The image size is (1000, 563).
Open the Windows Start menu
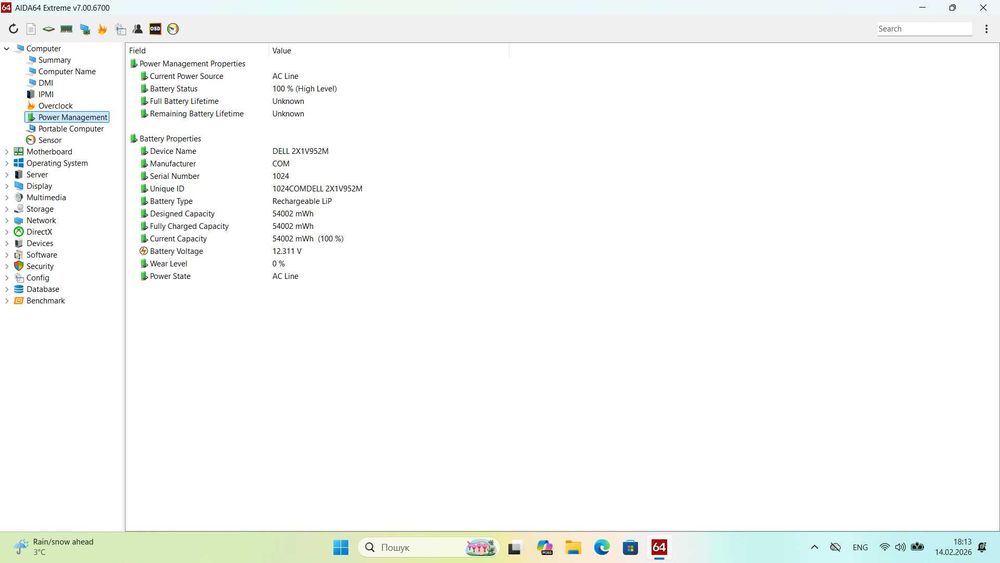(x=341, y=547)
